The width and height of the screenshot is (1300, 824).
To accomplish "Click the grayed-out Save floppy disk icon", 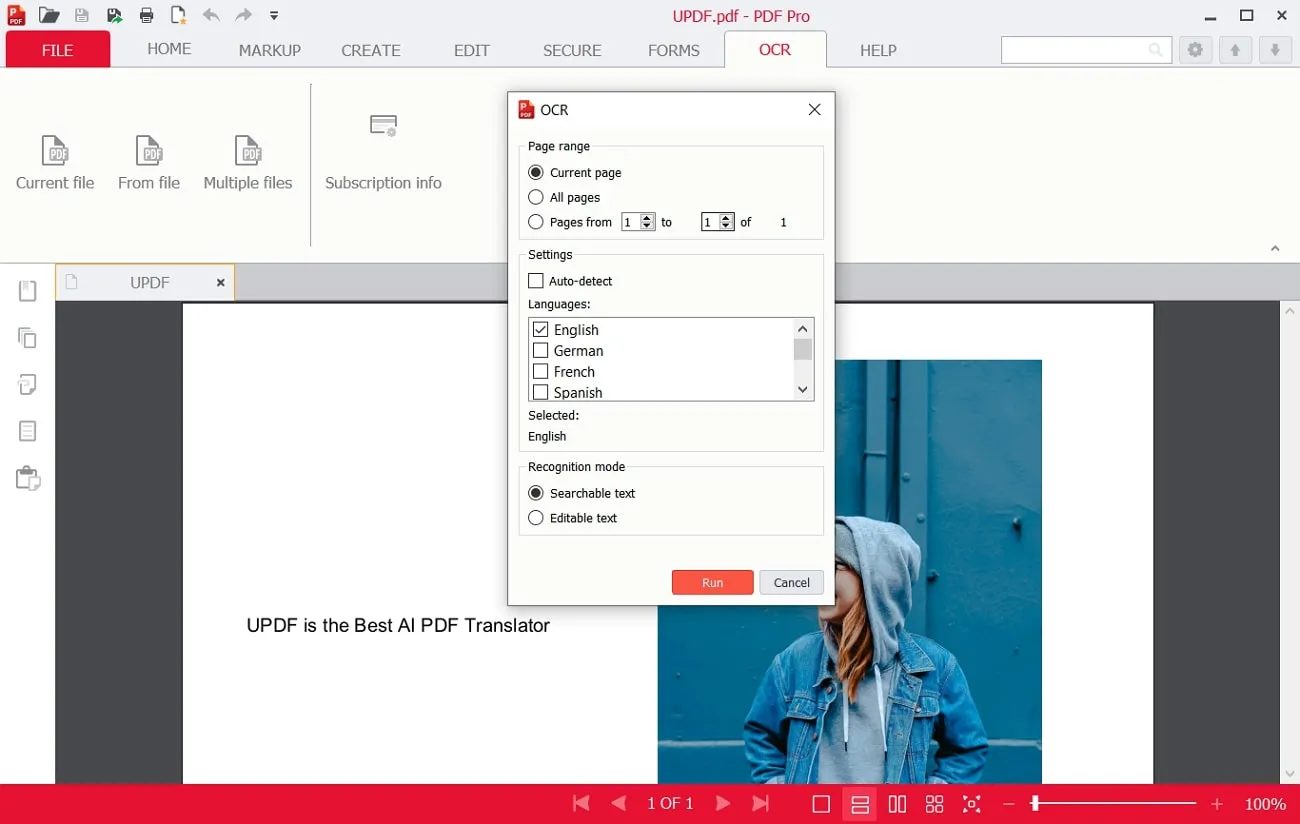I will pyautogui.click(x=82, y=15).
